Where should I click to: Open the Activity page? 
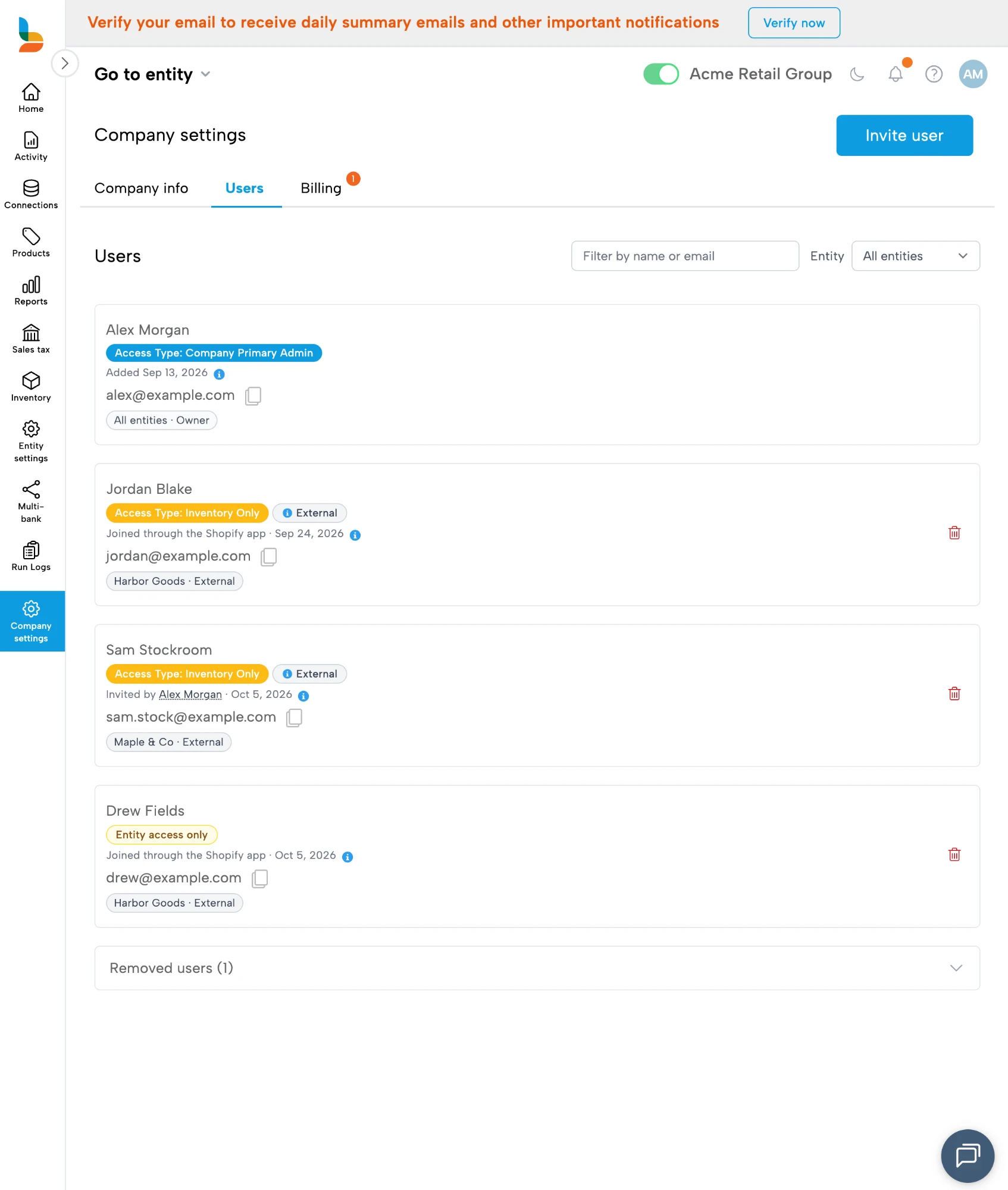point(31,146)
